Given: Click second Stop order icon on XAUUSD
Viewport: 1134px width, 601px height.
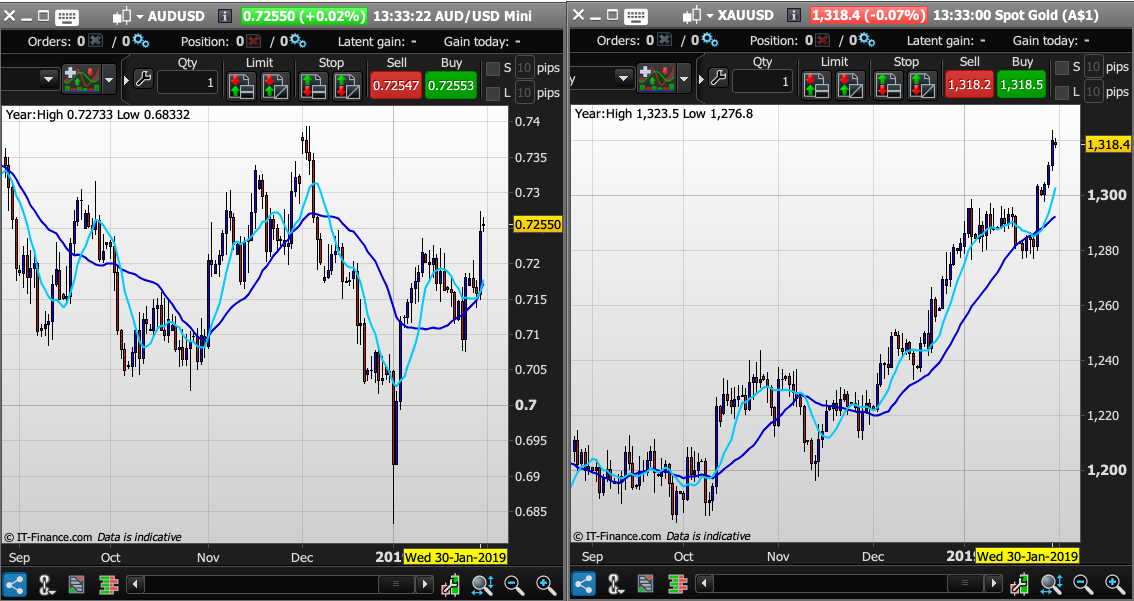Looking at the screenshot, I should click(923, 84).
